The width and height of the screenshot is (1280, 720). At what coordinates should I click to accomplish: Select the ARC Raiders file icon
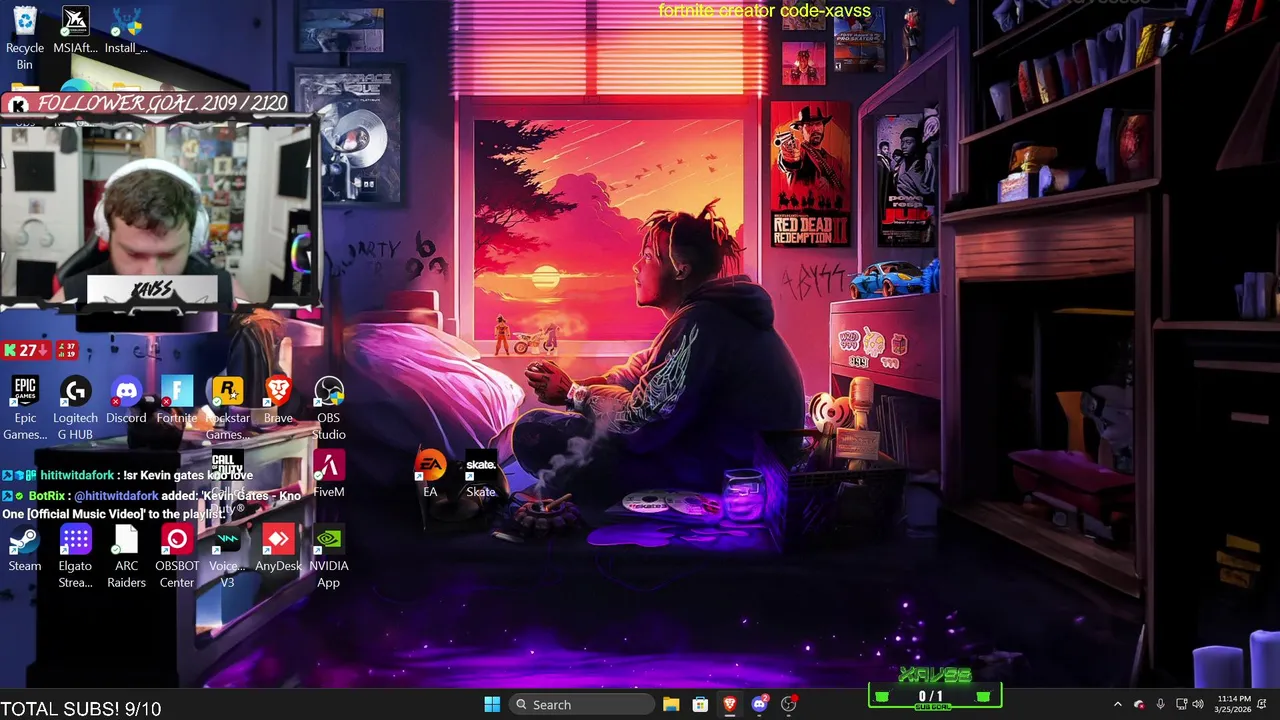(126, 557)
